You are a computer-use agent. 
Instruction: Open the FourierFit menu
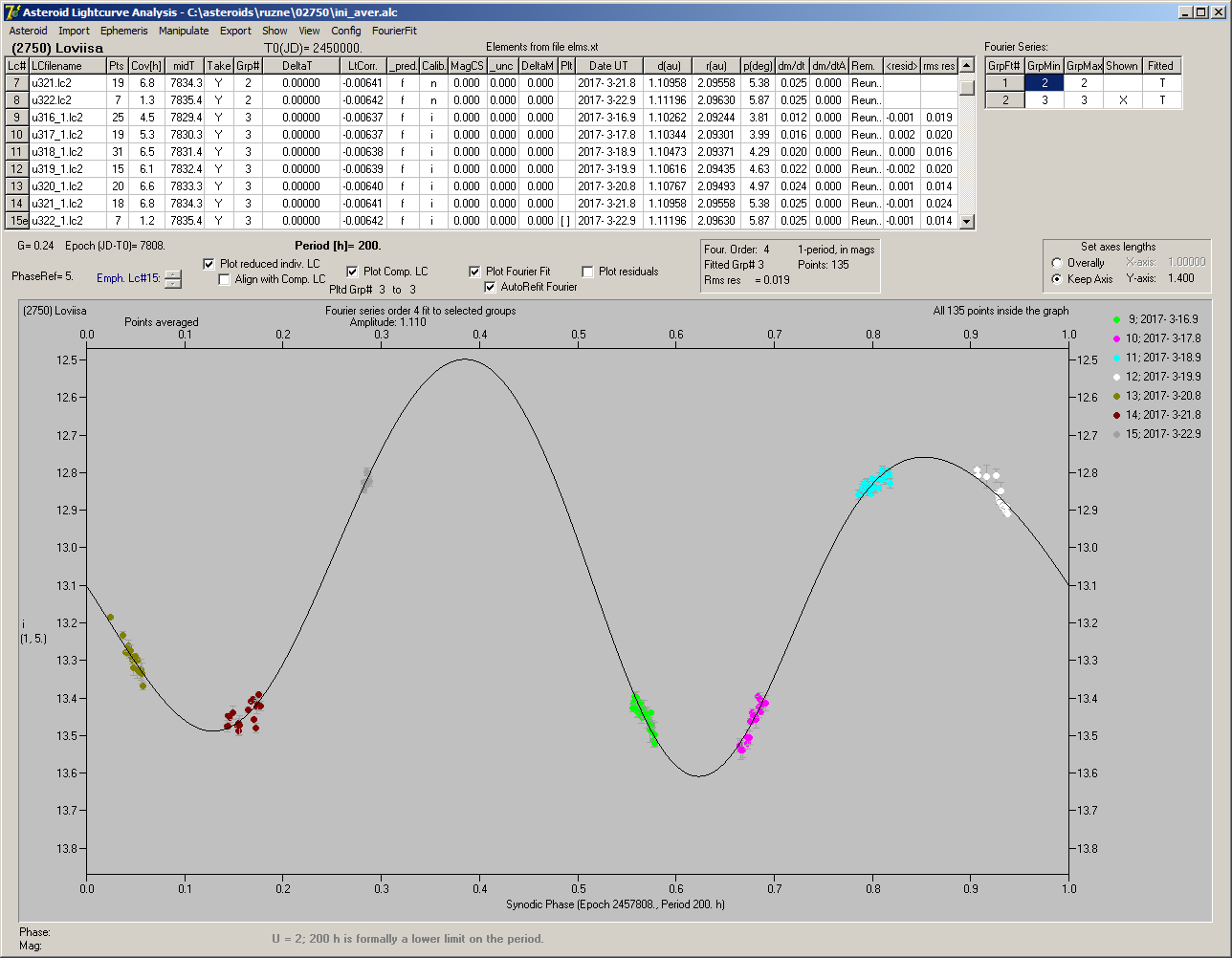(394, 31)
